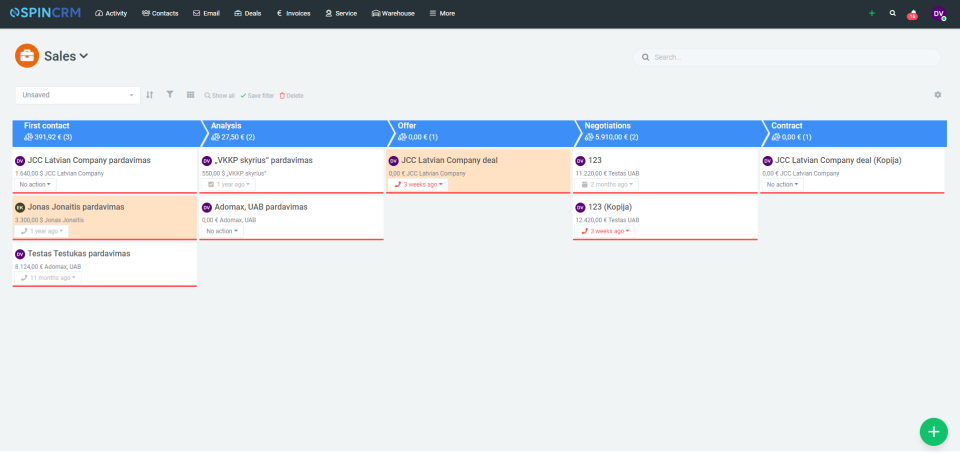Click 8.124,00 € Adomax, UAB text
Viewport: 960px width, 472px height.
click(48, 267)
